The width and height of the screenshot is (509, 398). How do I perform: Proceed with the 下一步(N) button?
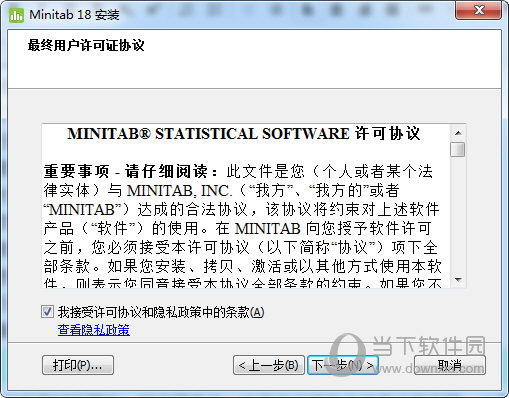(343, 365)
